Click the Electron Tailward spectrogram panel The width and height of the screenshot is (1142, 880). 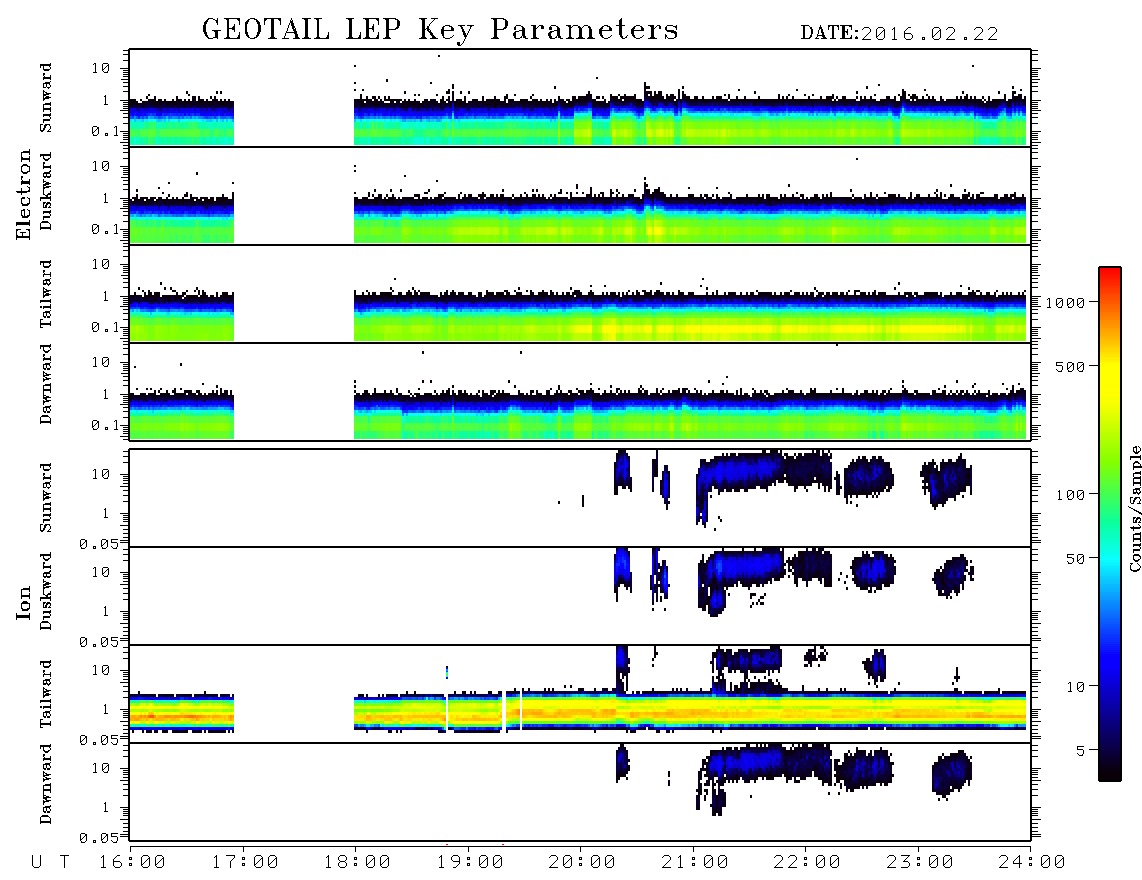(580, 294)
